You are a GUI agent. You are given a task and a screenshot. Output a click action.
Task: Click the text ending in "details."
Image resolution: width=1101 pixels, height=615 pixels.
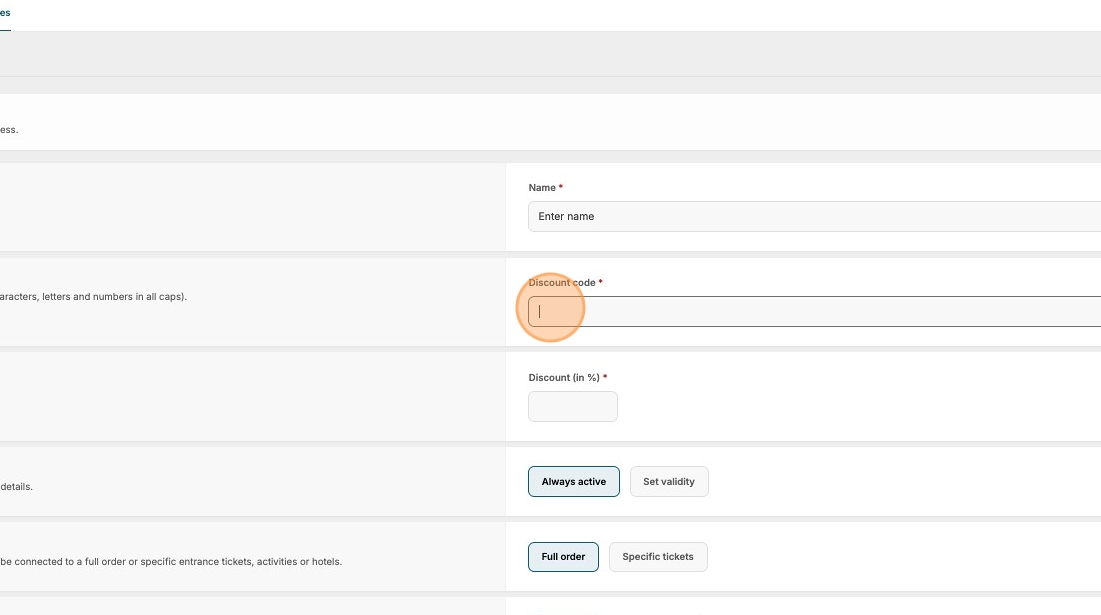[x=16, y=487]
